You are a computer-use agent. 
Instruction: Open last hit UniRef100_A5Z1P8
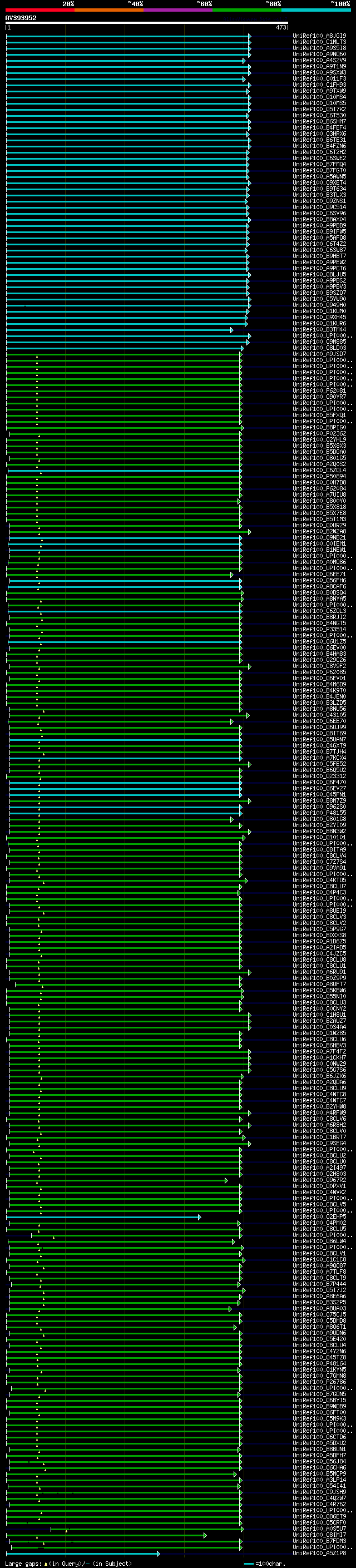point(319,1553)
